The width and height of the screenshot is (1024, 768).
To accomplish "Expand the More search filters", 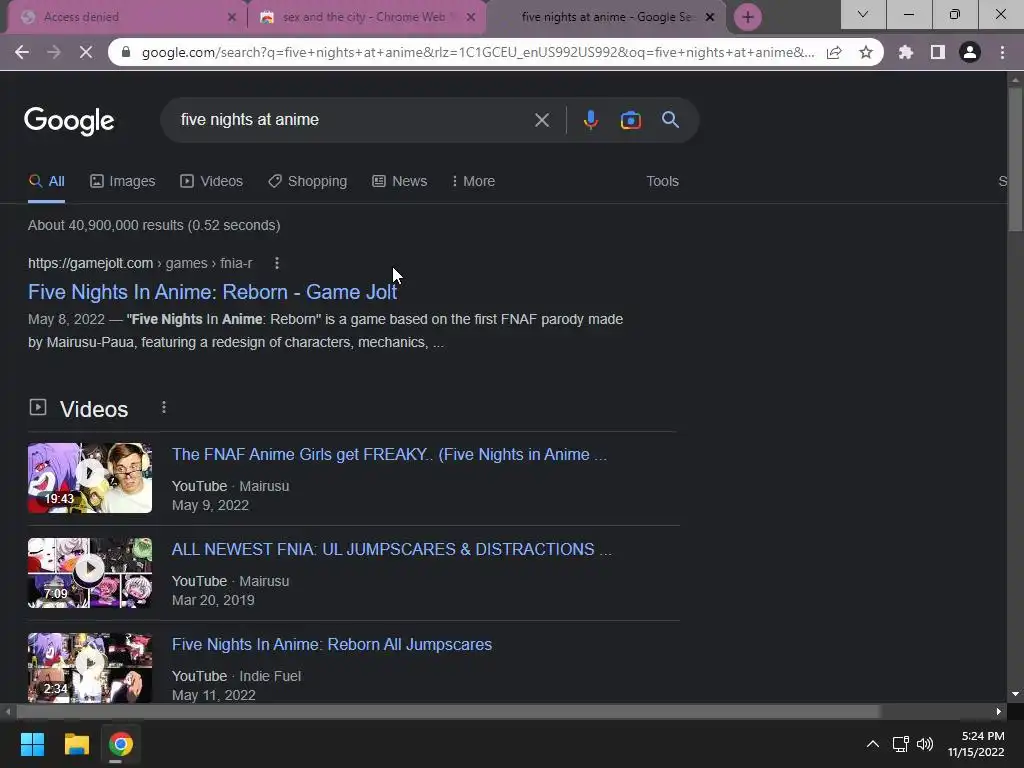I will [x=473, y=182].
